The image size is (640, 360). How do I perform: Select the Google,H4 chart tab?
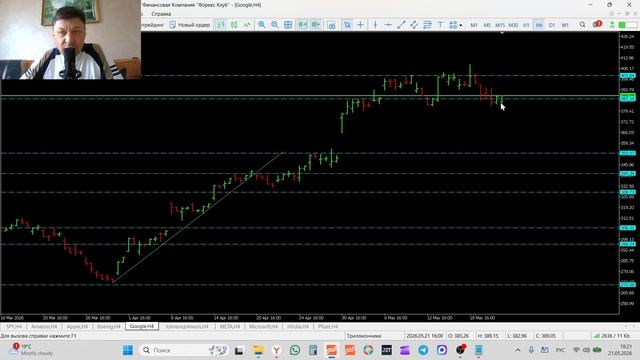pos(142,327)
